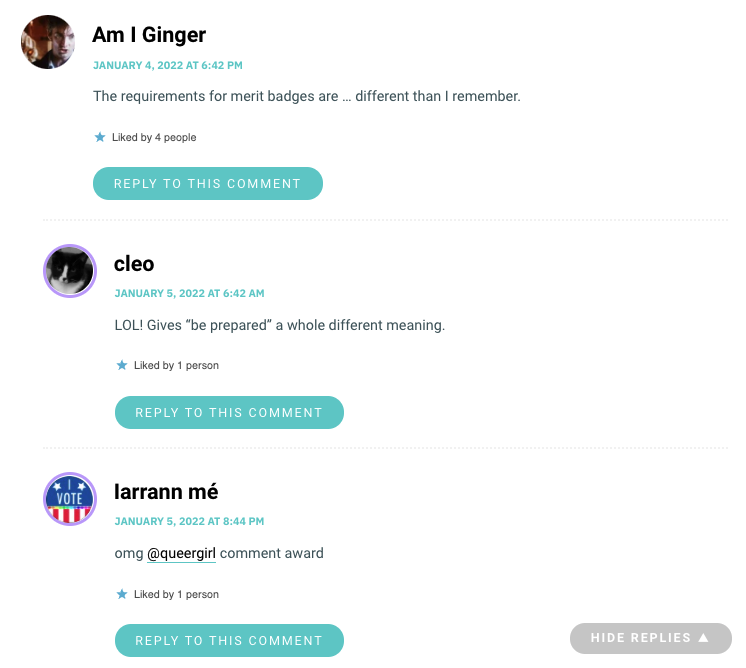Click the like star on larrann mé's comment
The height and width of the screenshot is (668, 746).
click(x=122, y=594)
